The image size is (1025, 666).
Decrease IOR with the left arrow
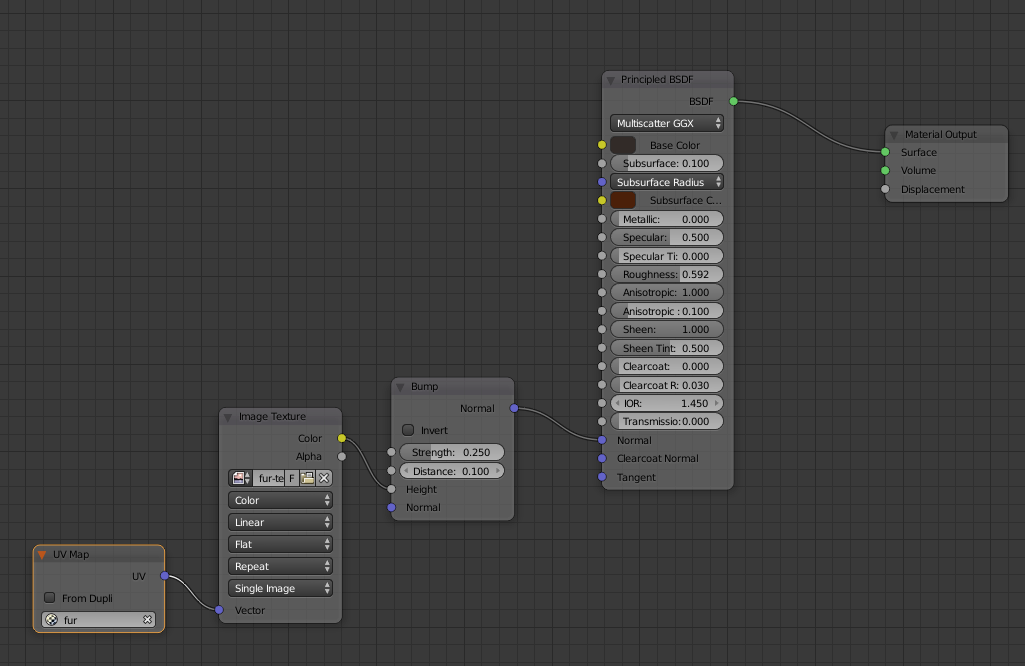617,403
